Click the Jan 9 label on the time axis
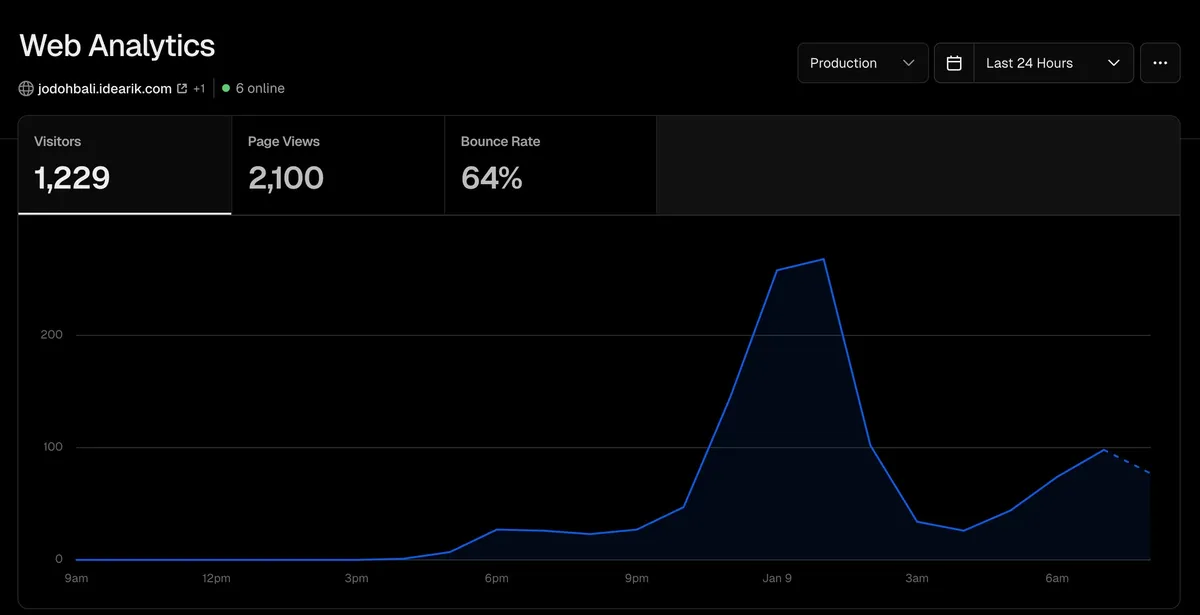 776,578
